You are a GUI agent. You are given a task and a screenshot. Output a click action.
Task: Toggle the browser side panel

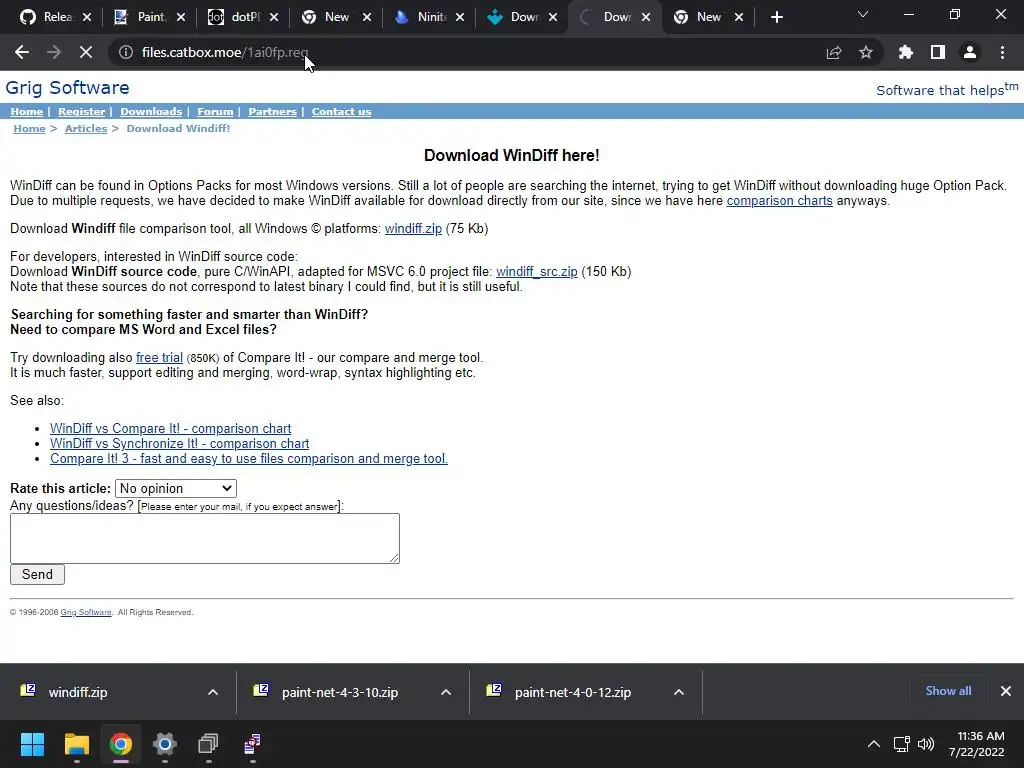[938, 52]
